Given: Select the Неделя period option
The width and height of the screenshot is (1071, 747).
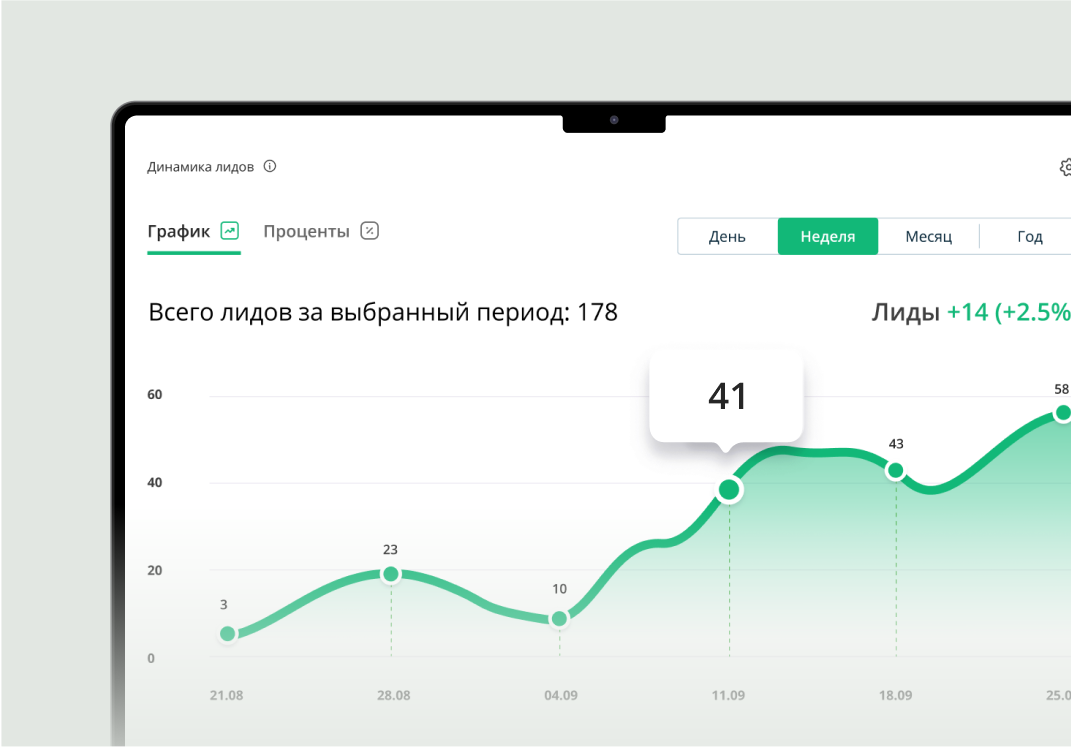Looking at the screenshot, I should click(x=828, y=237).
